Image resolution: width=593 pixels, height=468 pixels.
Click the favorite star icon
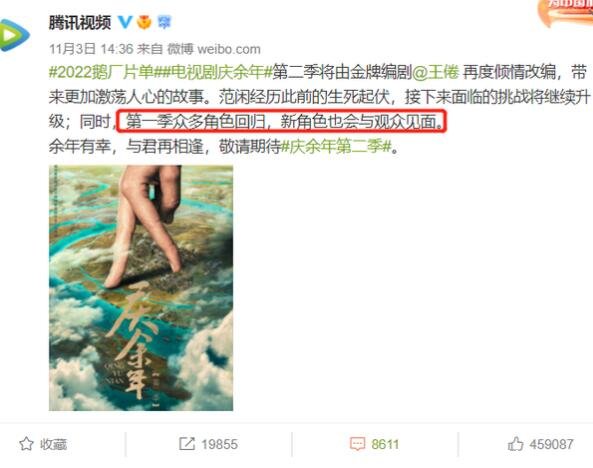[x=26, y=444]
